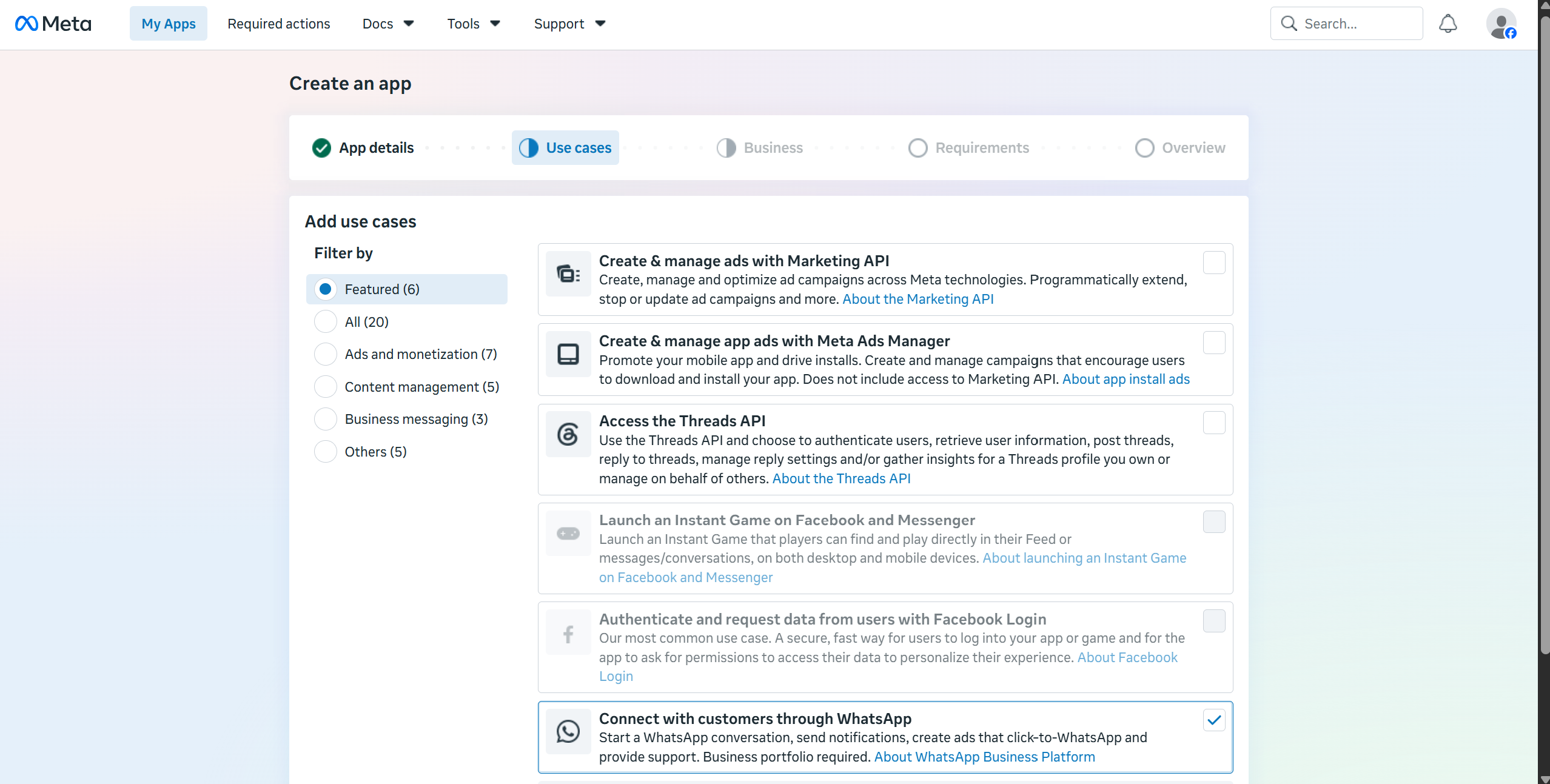Click the App details green checkmark icon
Screen dimensions: 1550x784
tap(321, 148)
